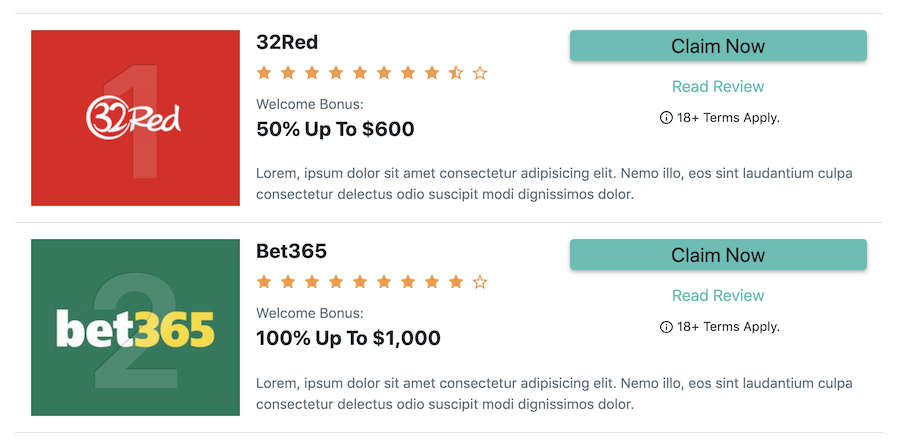The width and height of the screenshot is (900, 442).
Task: Click the empty tenth star for 32Red
Action: (480, 73)
